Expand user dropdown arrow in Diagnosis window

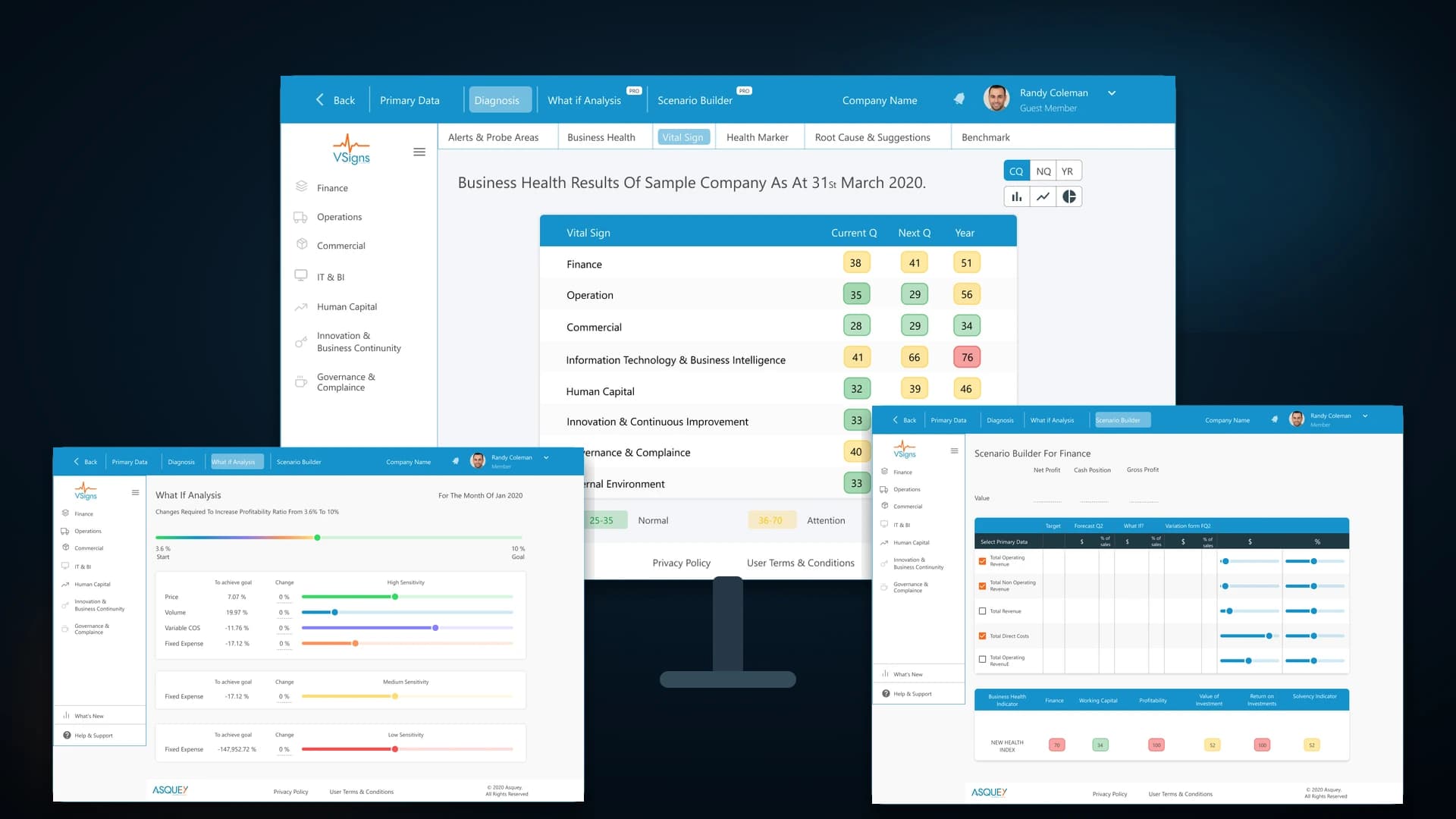point(1112,93)
